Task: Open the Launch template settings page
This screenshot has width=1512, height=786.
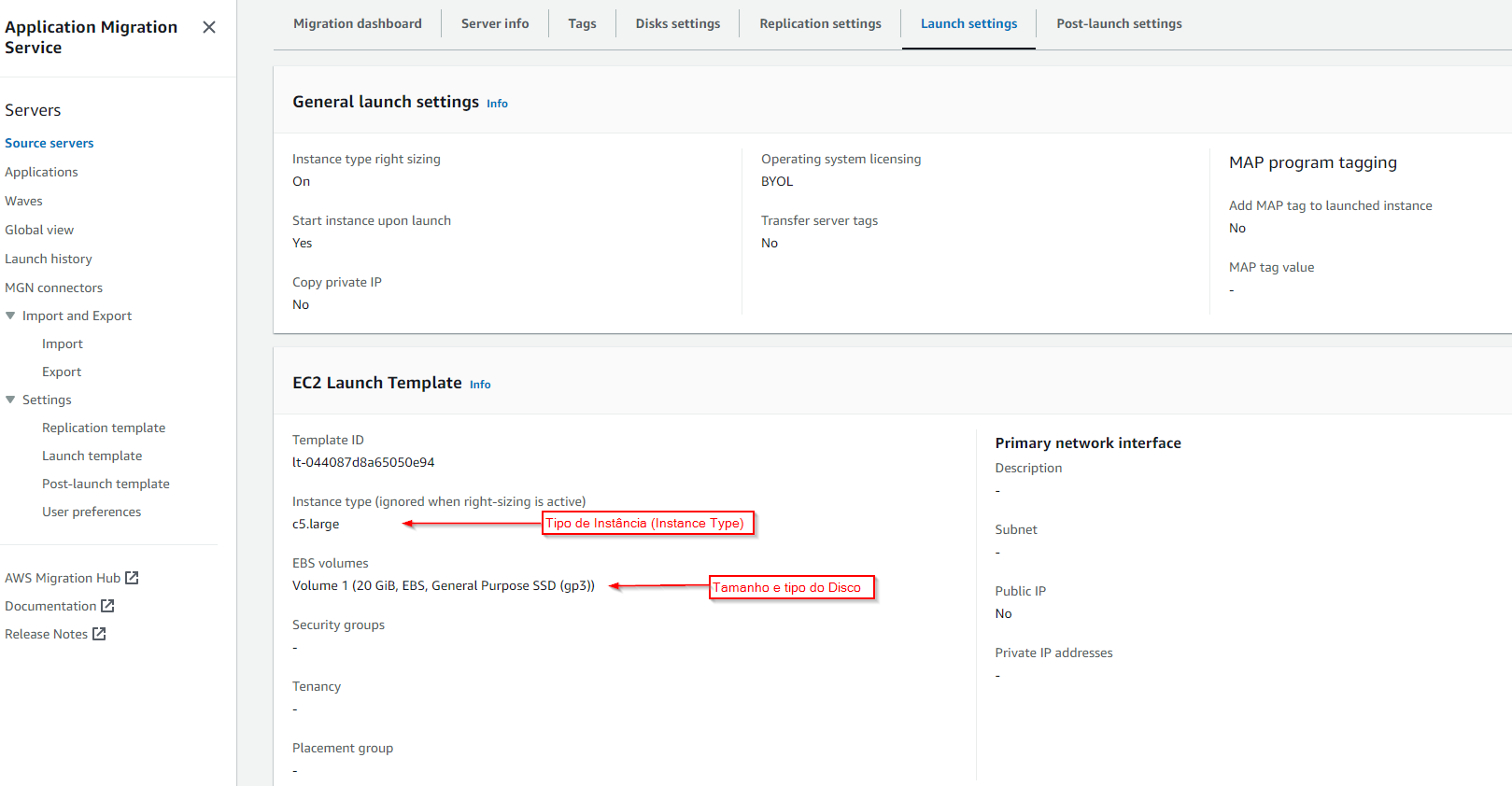Action: (92, 456)
